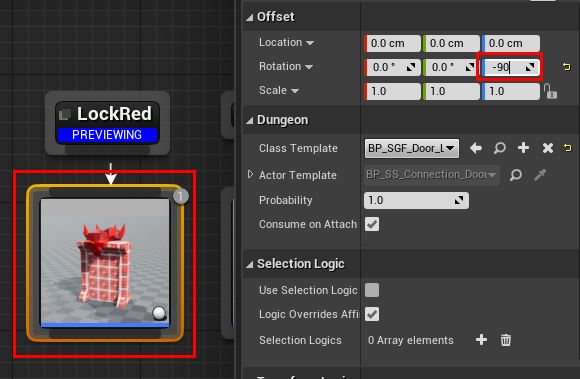Click the Location Y field 0.0 cm
The image size is (580, 379).
(x=451, y=43)
